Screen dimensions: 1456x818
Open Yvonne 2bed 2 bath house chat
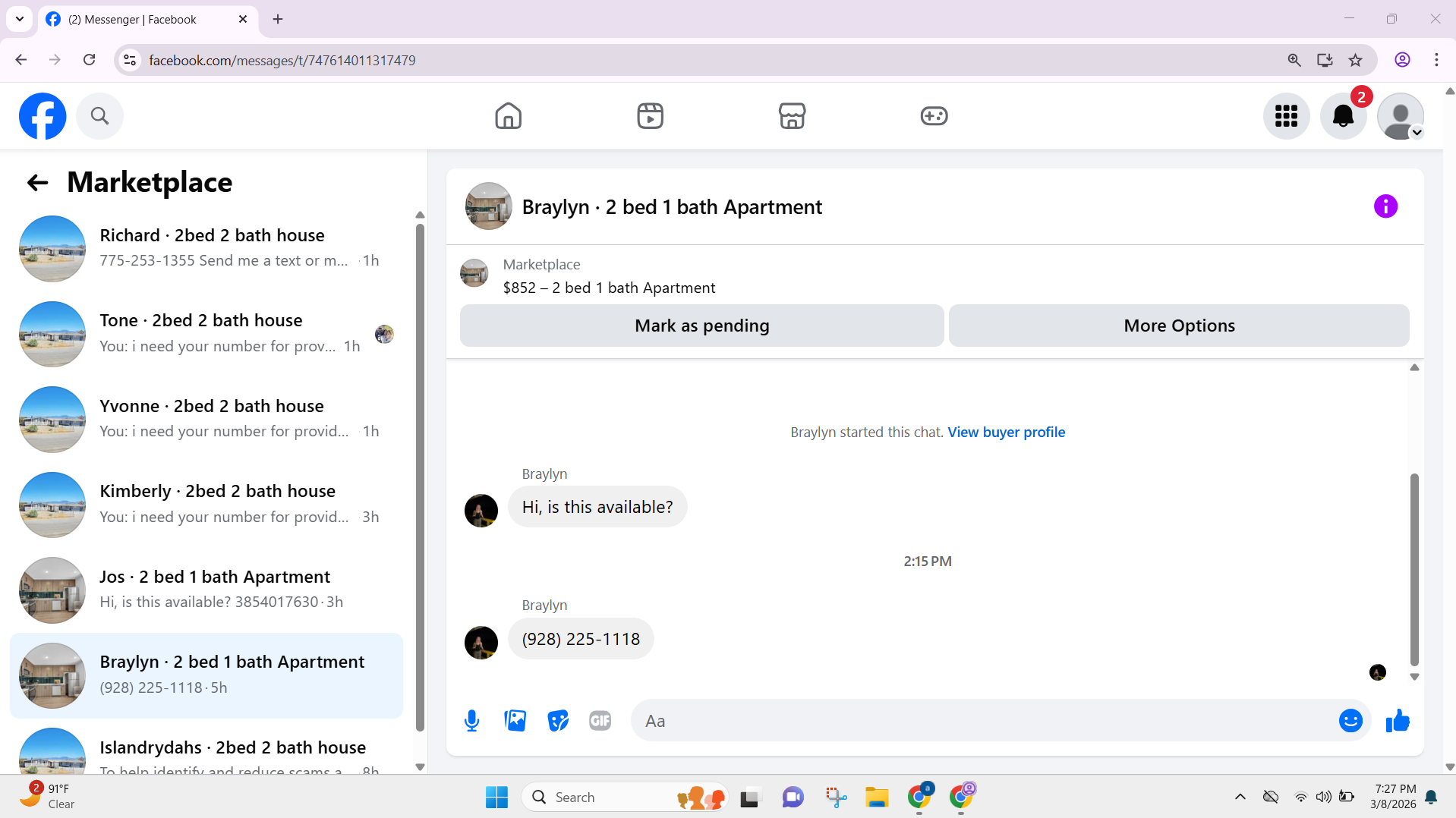coord(206,419)
